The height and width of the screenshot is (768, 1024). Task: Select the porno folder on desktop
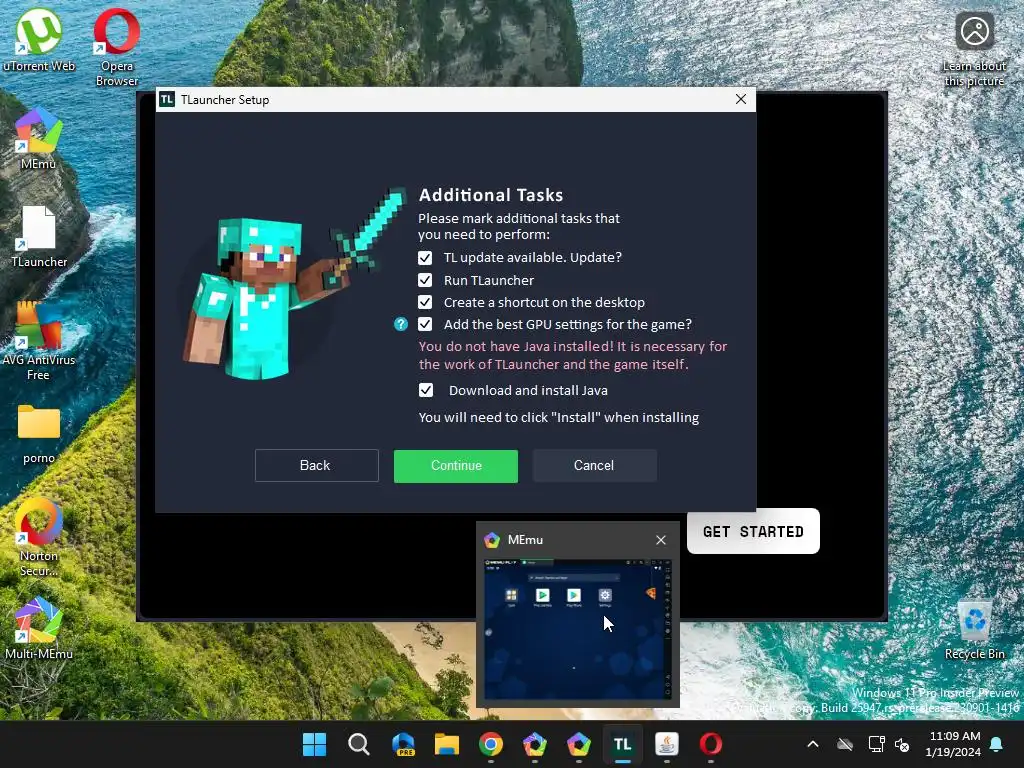pos(39,434)
